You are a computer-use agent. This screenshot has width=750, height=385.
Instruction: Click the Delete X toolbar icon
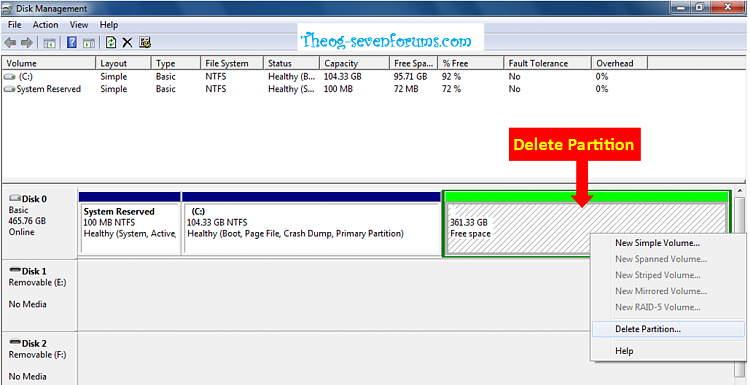(x=127, y=43)
